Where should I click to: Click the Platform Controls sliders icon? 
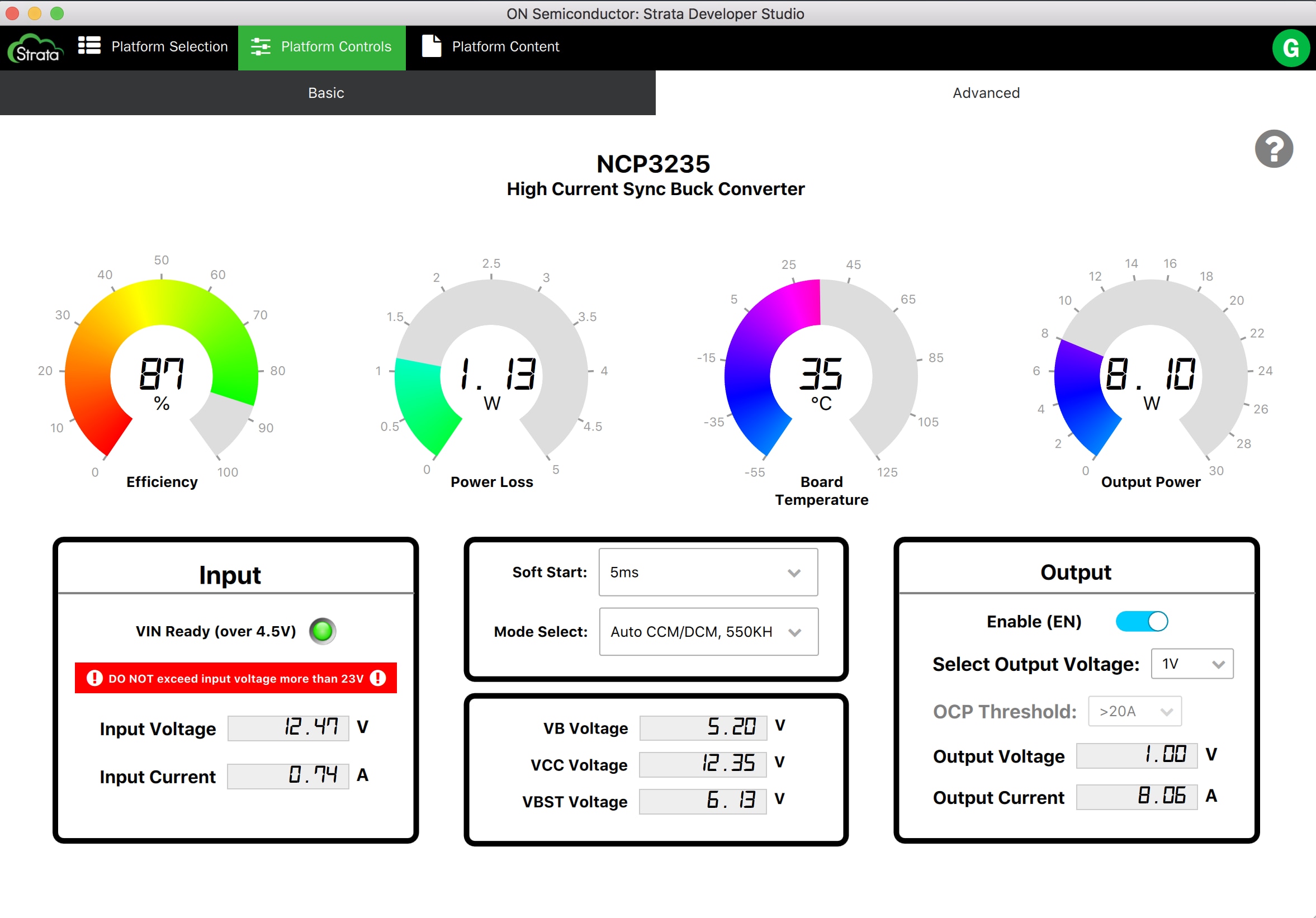pyautogui.click(x=261, y=47)
